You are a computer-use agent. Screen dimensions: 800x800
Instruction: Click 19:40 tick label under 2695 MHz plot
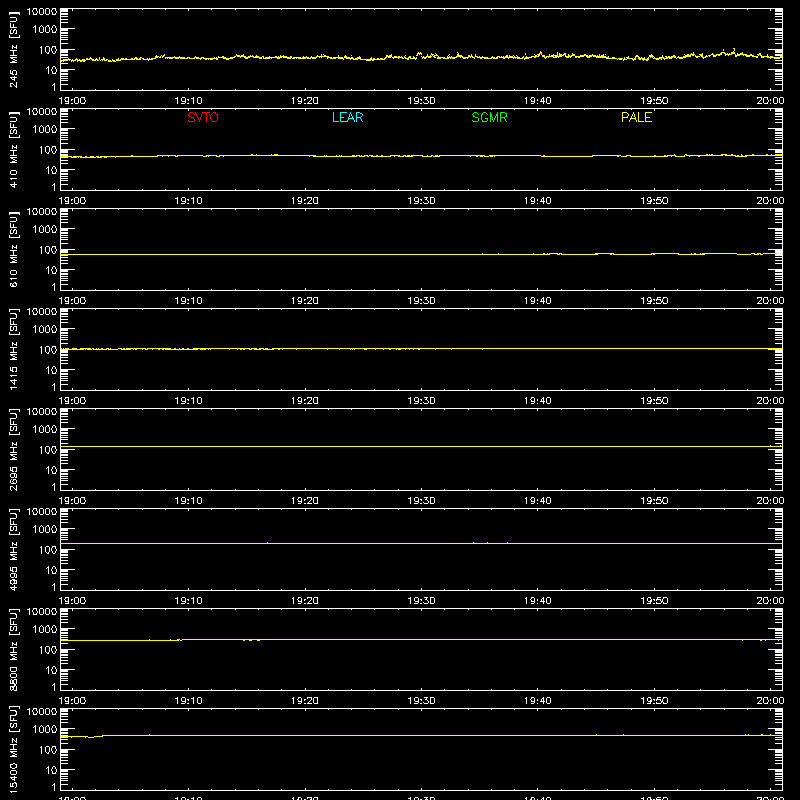point(538,501)
